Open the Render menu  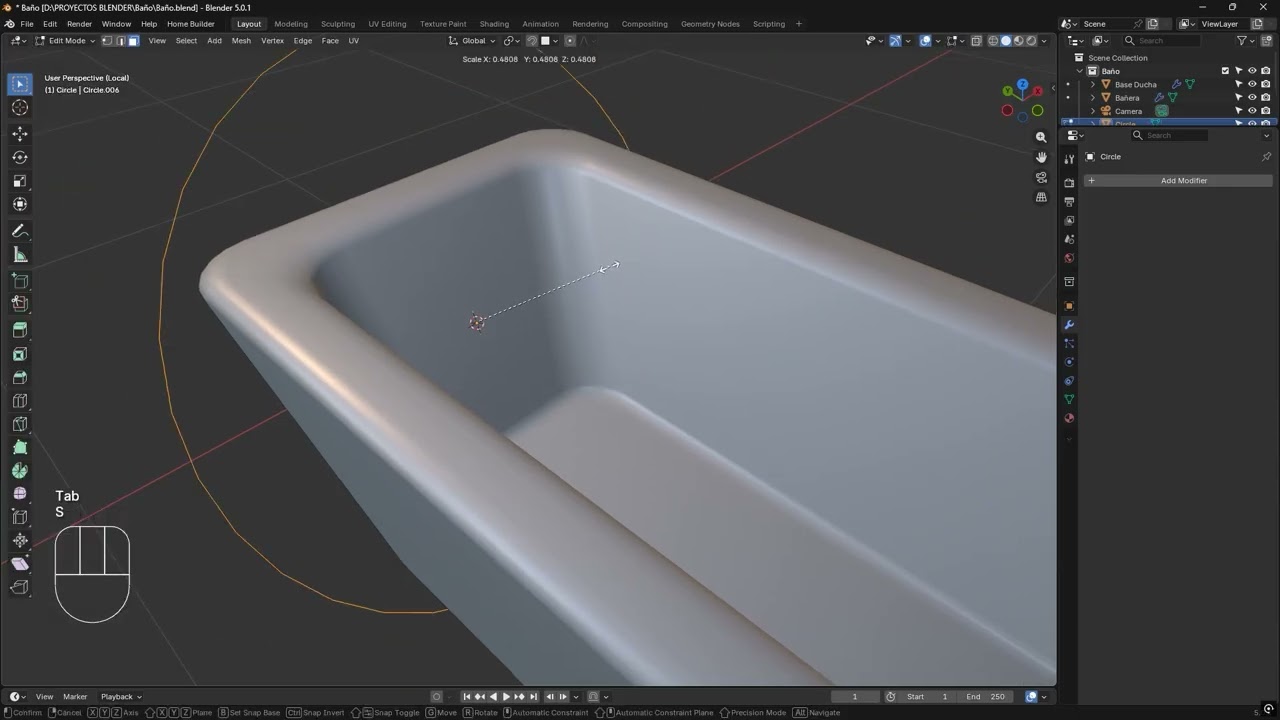tap(79, 24)
